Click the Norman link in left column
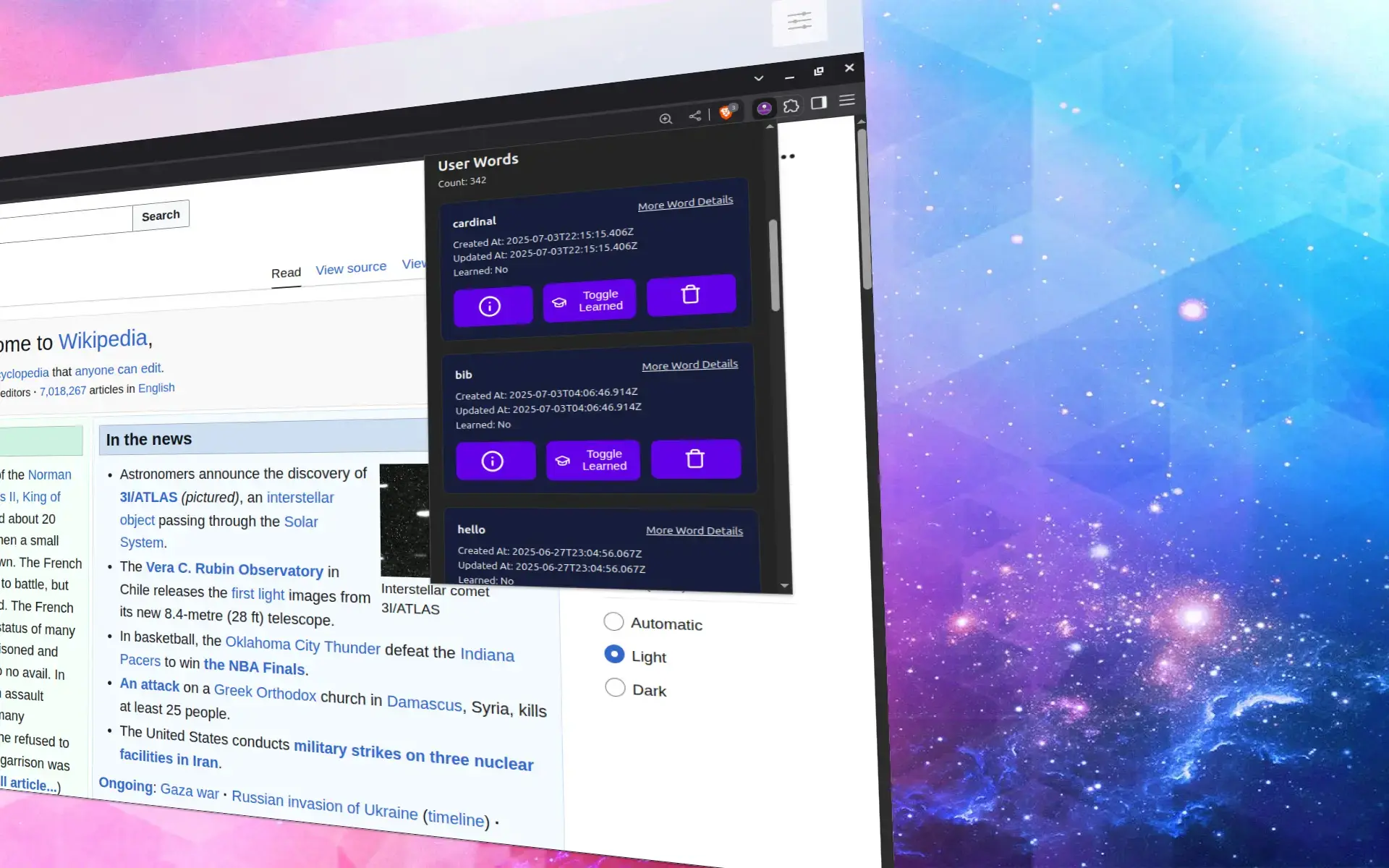Image resolution: width=1389 pixels, height=868 pixels. (x=49, y=475)
